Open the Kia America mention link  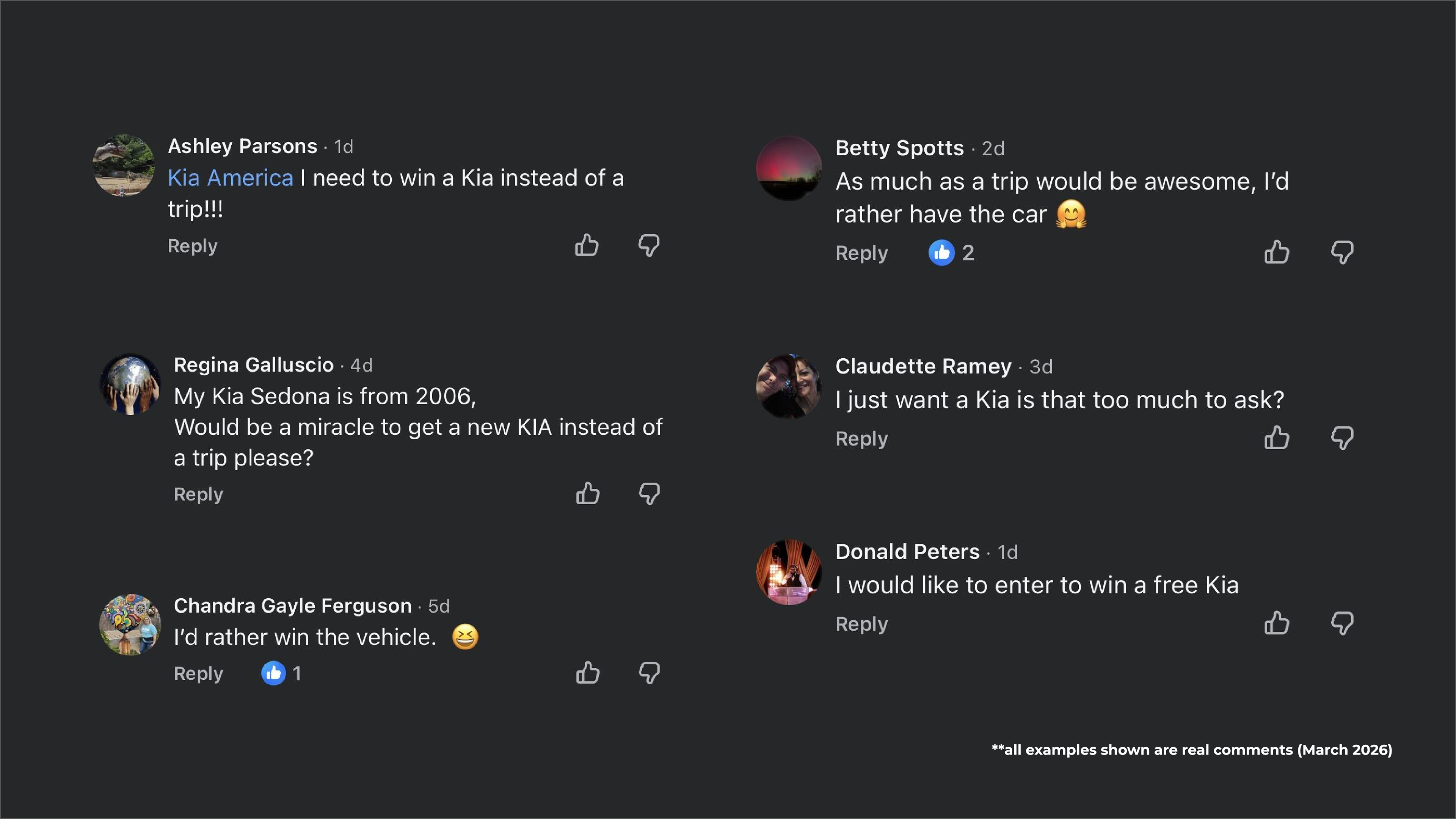(231, 178)
